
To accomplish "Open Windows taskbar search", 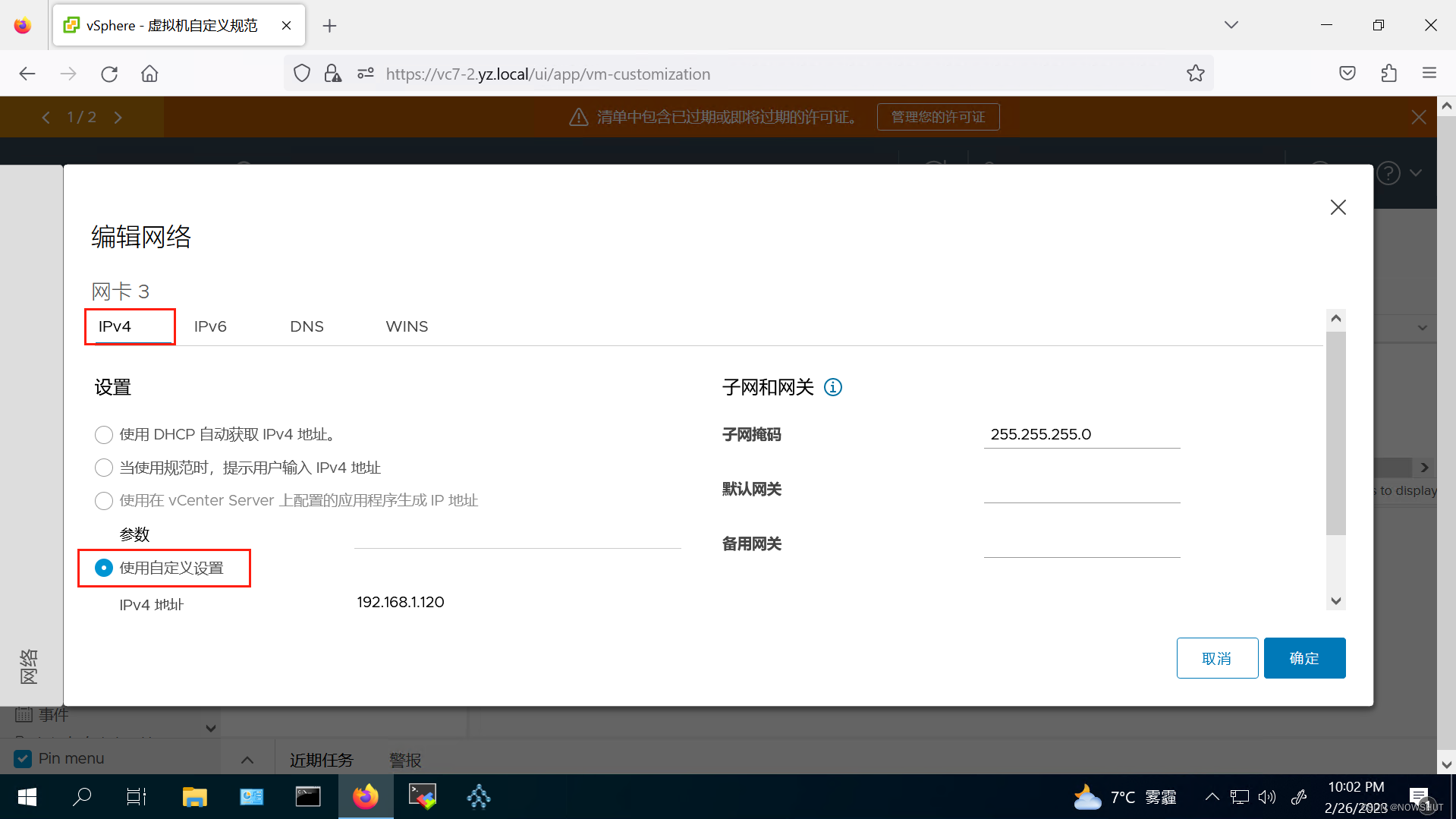I will pyautogui.click(x=81, y=797).
